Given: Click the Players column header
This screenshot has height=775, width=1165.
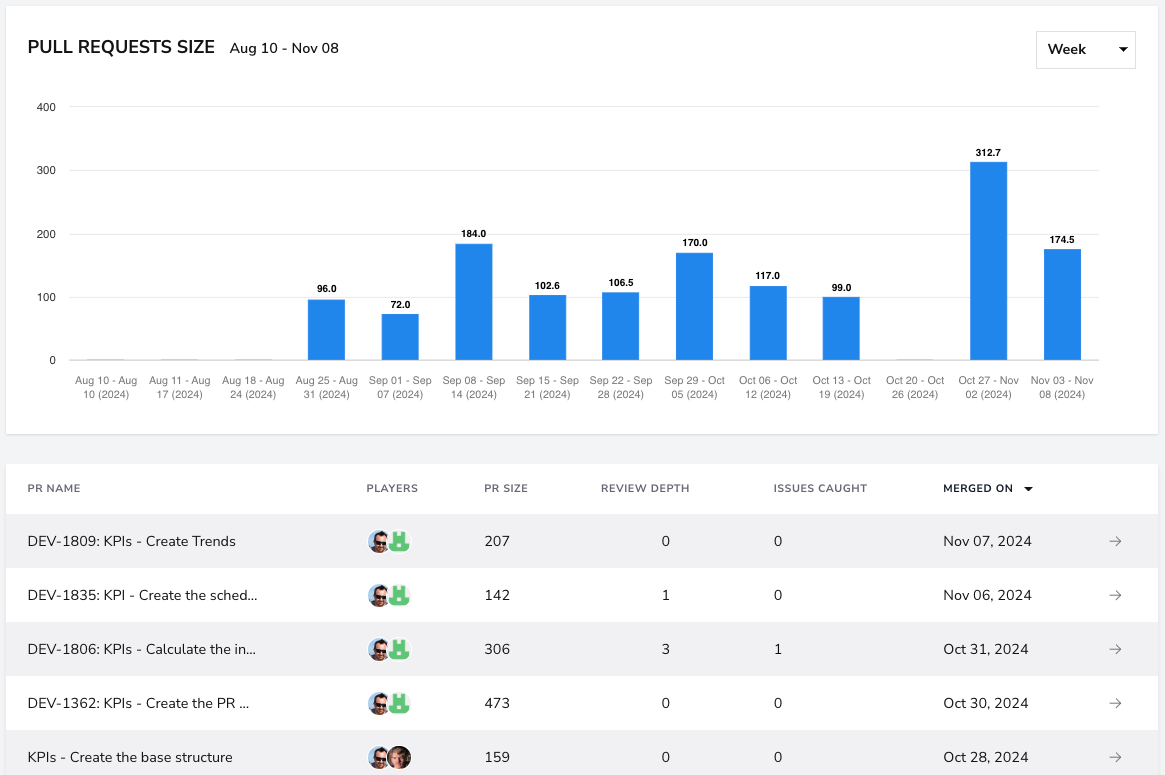Looking at the screenshot, I should 392,489.
